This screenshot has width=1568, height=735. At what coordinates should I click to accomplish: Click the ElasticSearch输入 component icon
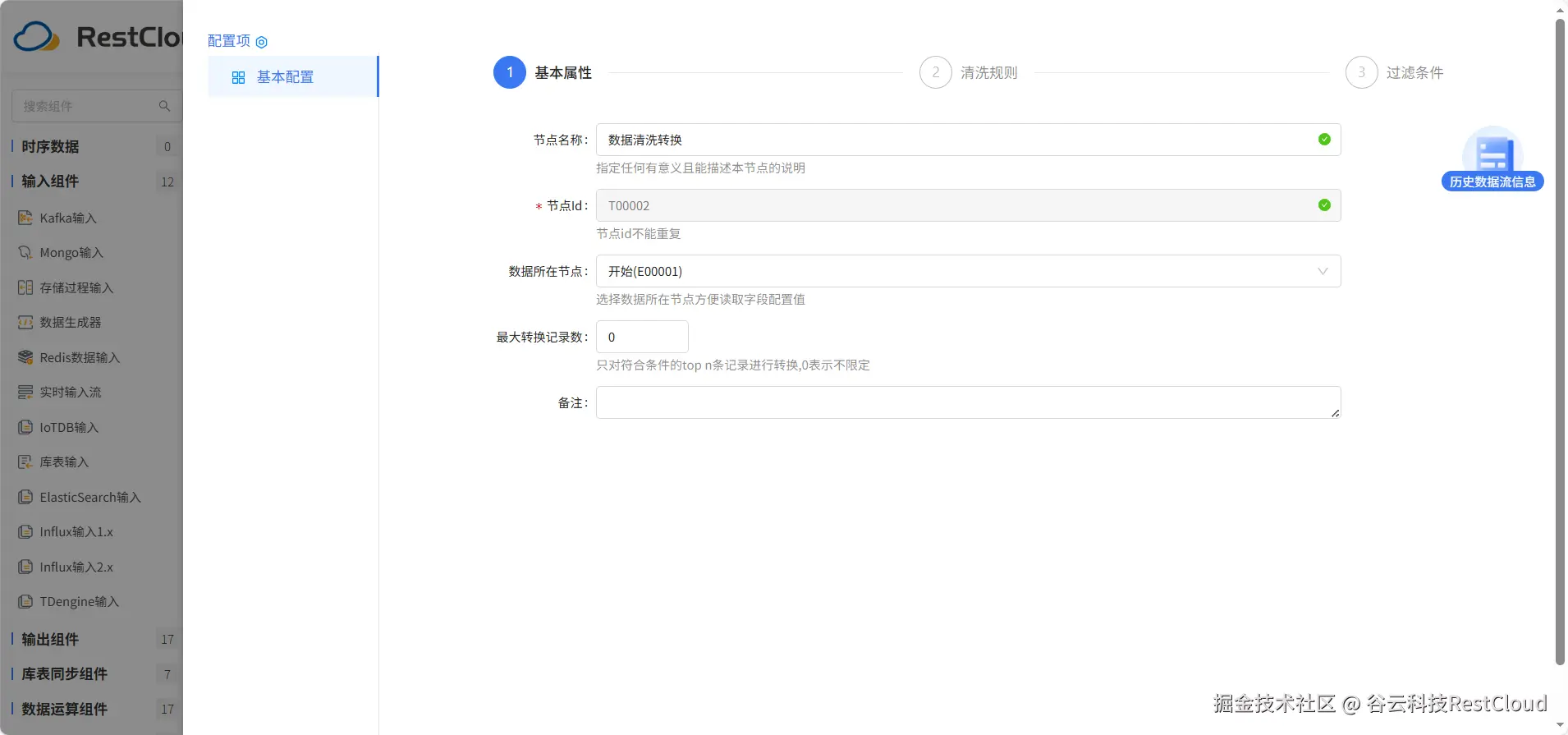point(25,497)
